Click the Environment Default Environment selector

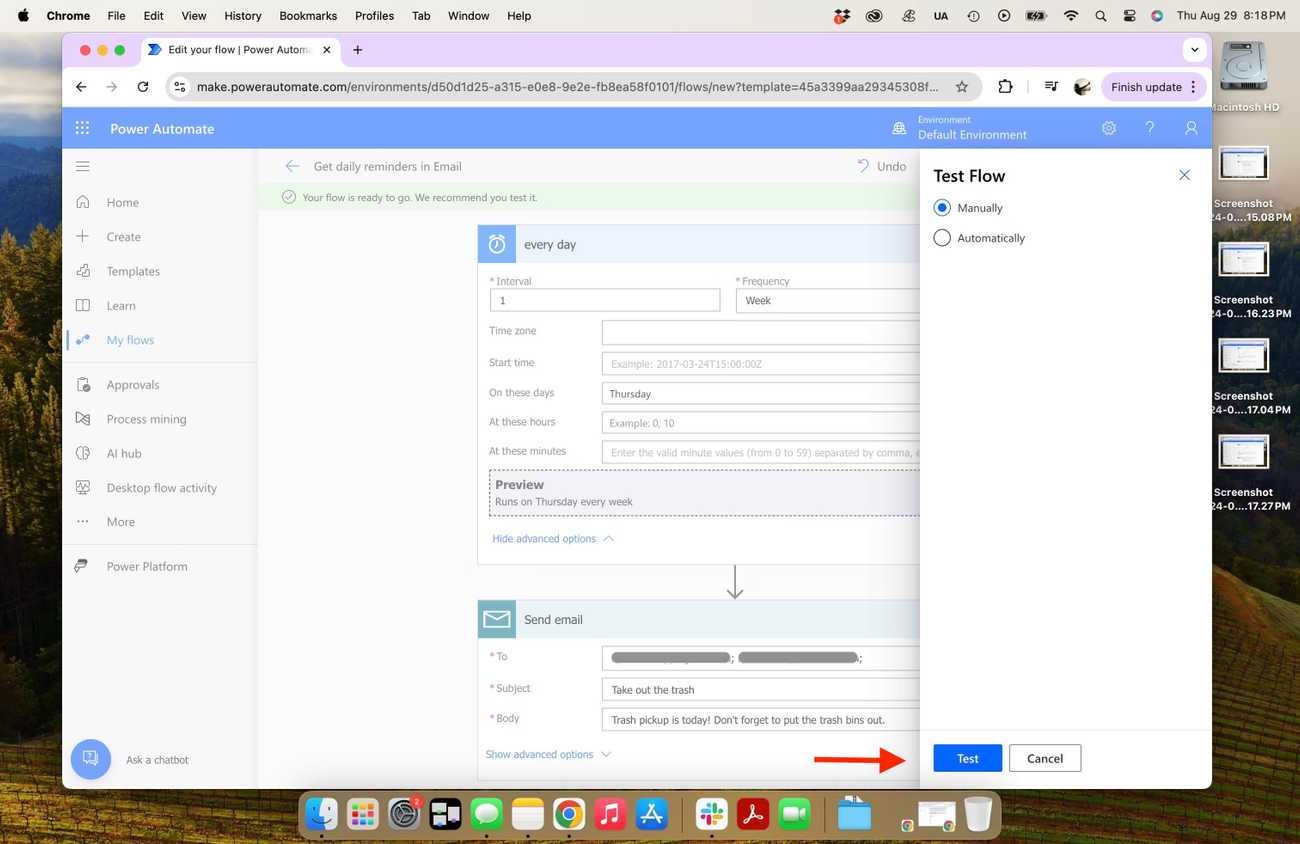(959, 128)
